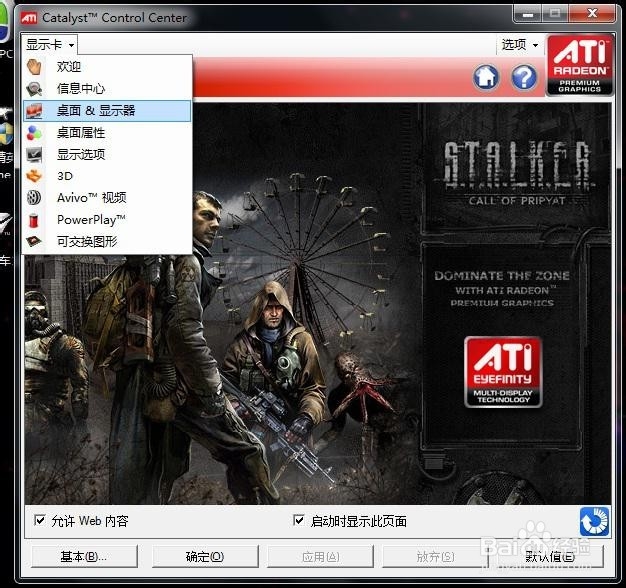This screenshot has height=588, width=626.
Task: Restore defaults with 默认值 button
Action: (550, 556)
